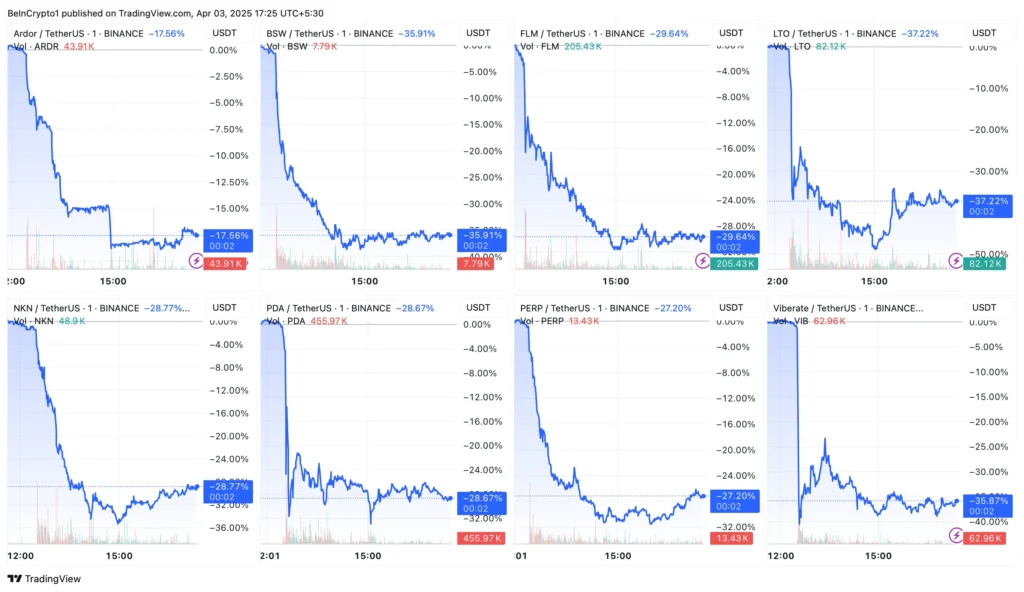Viewport: 1024px width, 592px height.
Task: Click the lightning icon on the Ardor chart
Action: 196,261
